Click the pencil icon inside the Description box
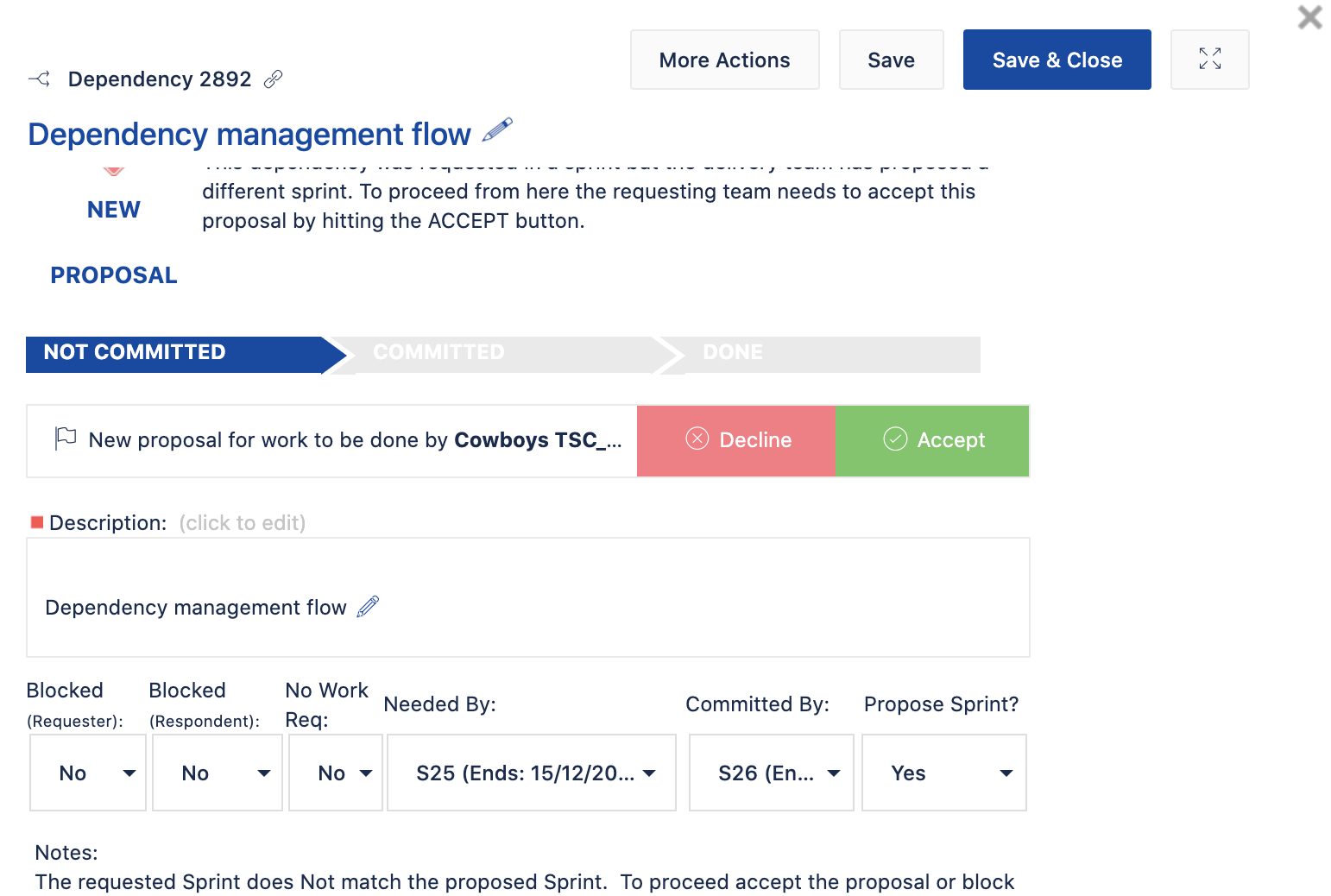Screen dimensions: 1331x896 369,607
